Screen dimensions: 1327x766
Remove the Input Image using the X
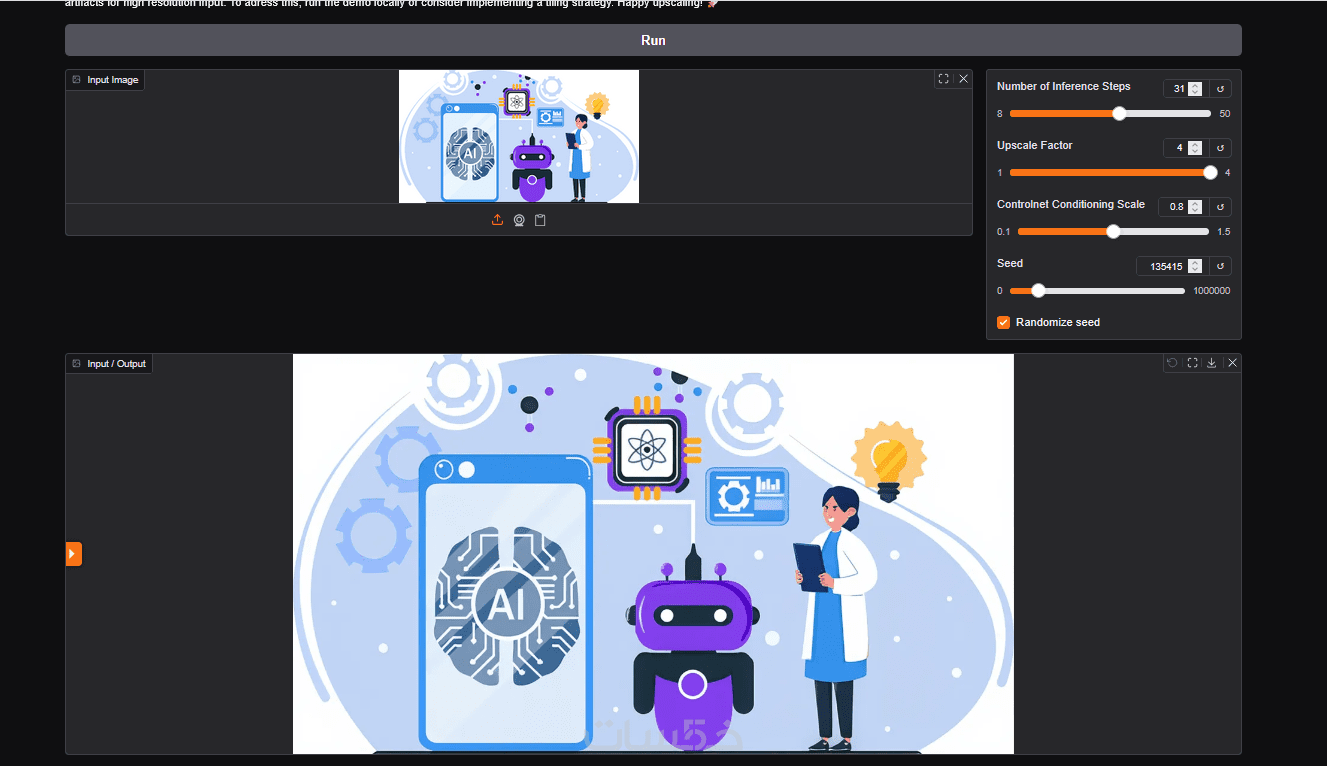coord(963,79)
